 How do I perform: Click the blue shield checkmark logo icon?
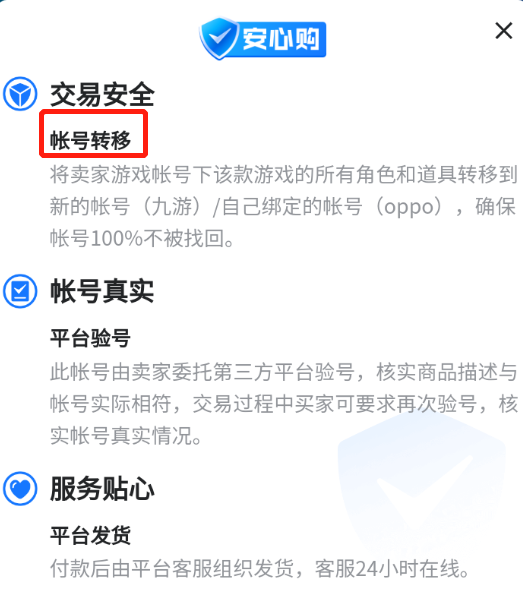tap(219, 38)
